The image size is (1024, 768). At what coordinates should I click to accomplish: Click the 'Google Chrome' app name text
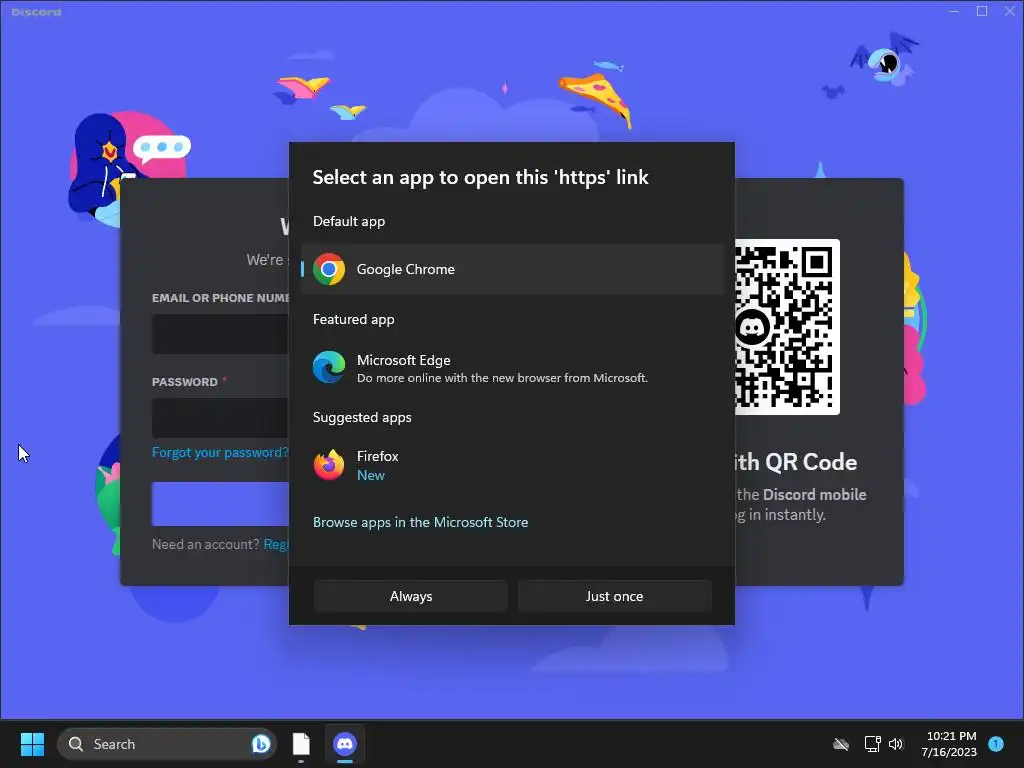406,269
